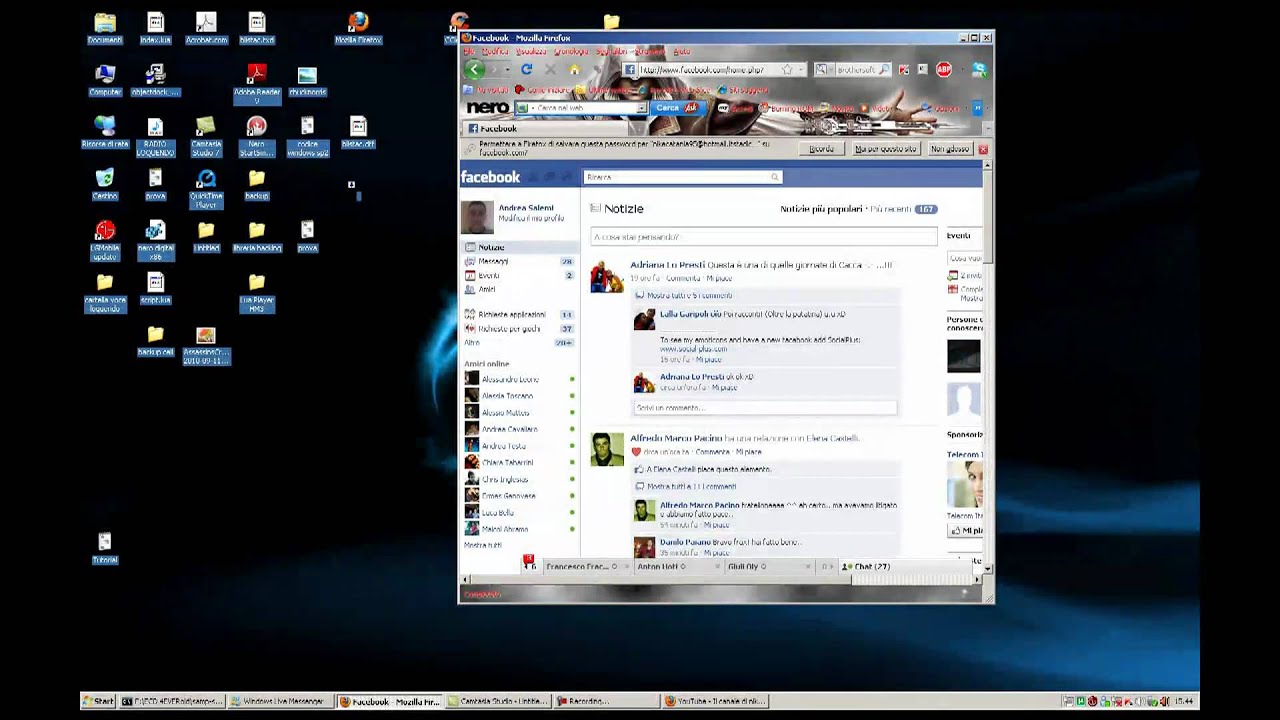Dismiss the password notification bar

click(x=982, y=149)
